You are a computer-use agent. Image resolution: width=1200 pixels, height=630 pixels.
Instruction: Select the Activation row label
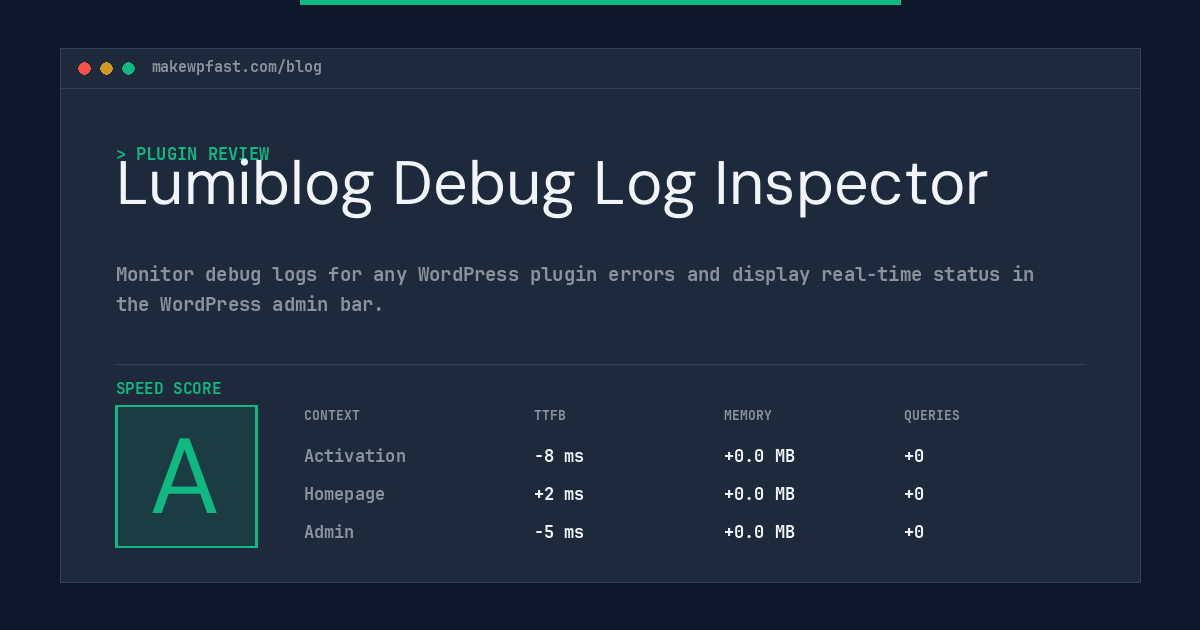pyautogui.click(x=355, y=456)
